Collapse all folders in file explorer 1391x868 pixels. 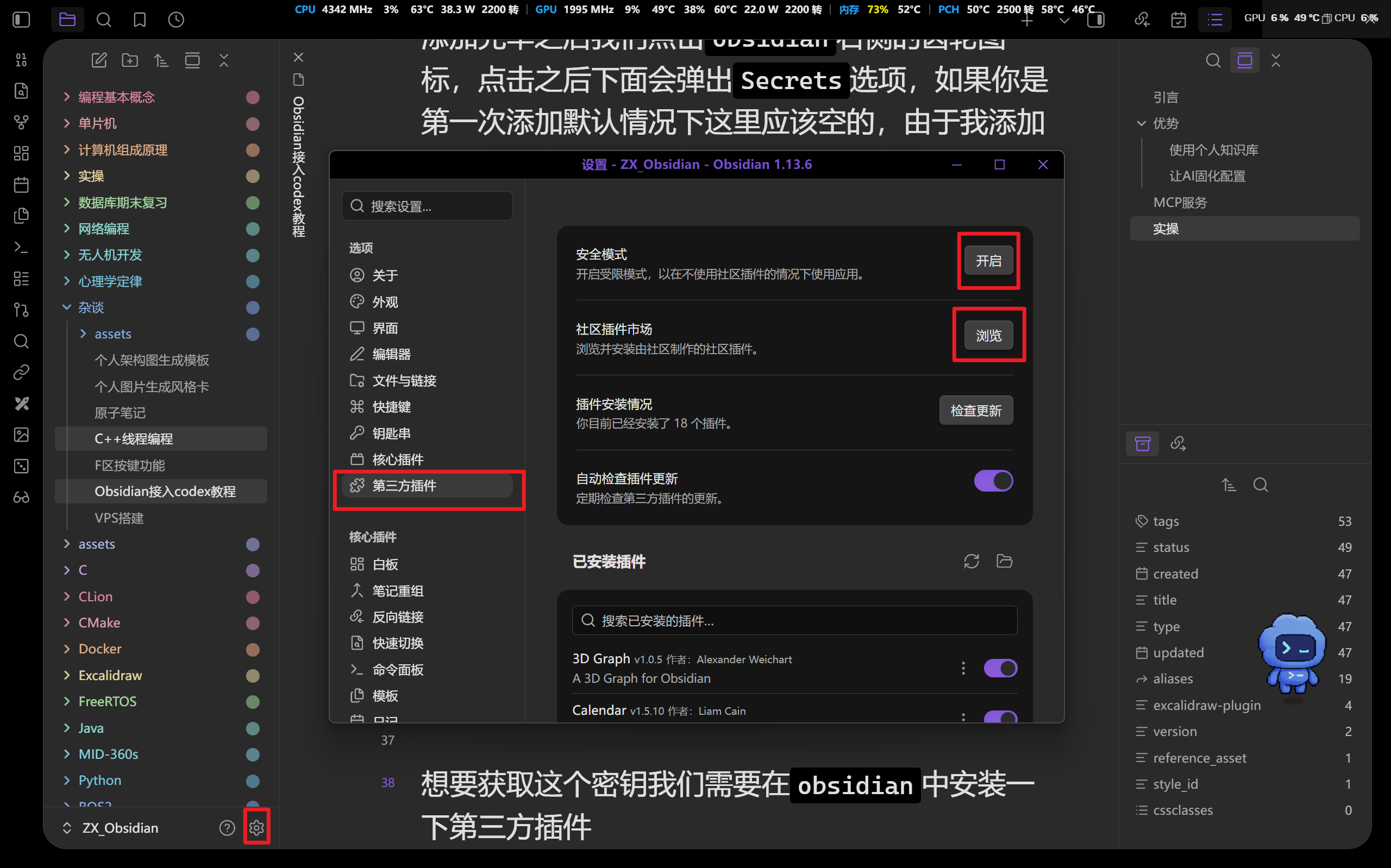(x=224, y=60)
